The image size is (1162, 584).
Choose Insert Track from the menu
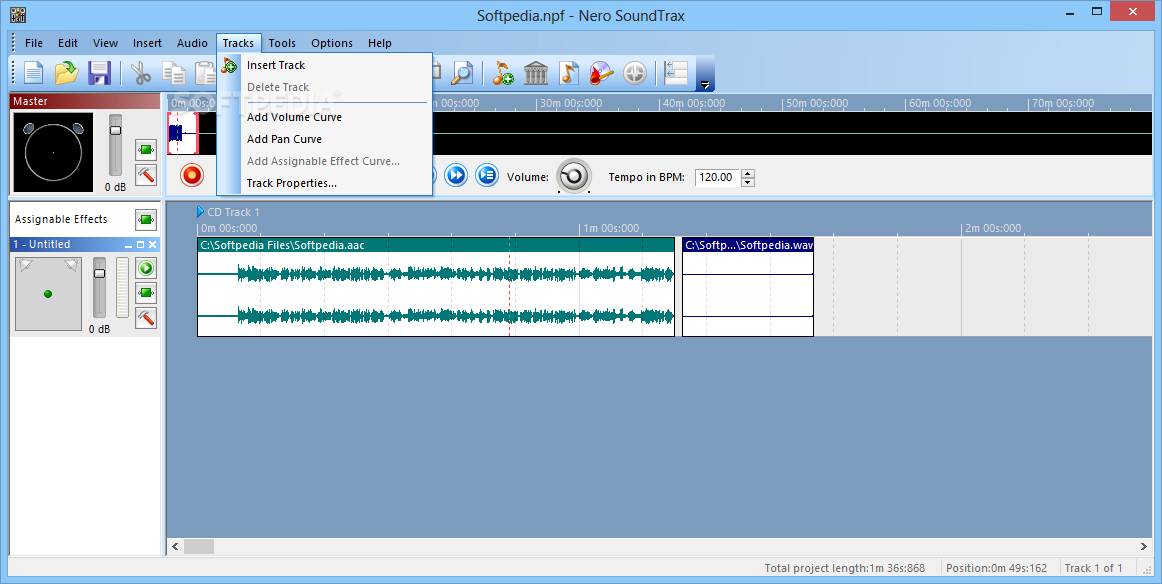tap(325, 65)
